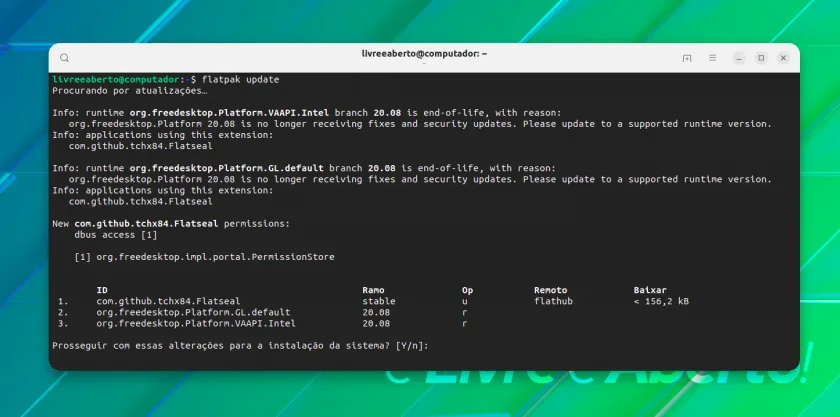Click the 'Procurando por atualizações' line
The width and height of the screenshot is (840, 417).
tap(130, 91)
